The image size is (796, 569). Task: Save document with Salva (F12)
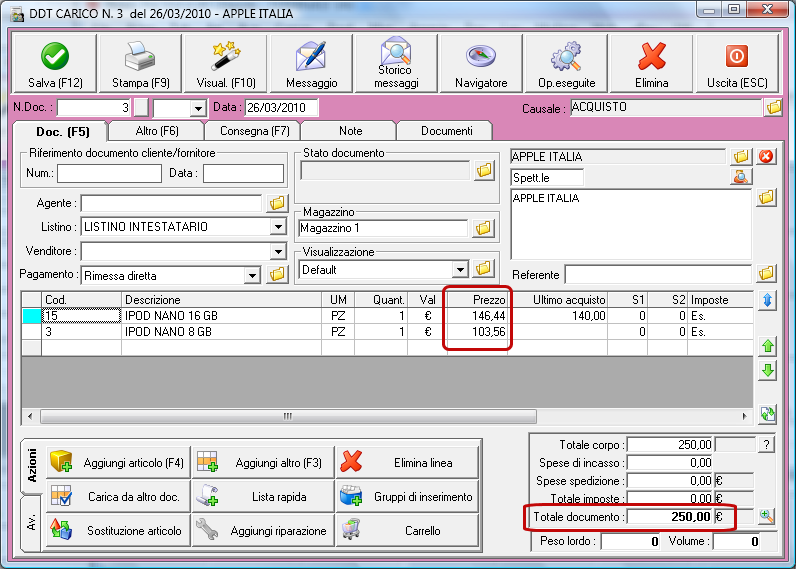54,63
